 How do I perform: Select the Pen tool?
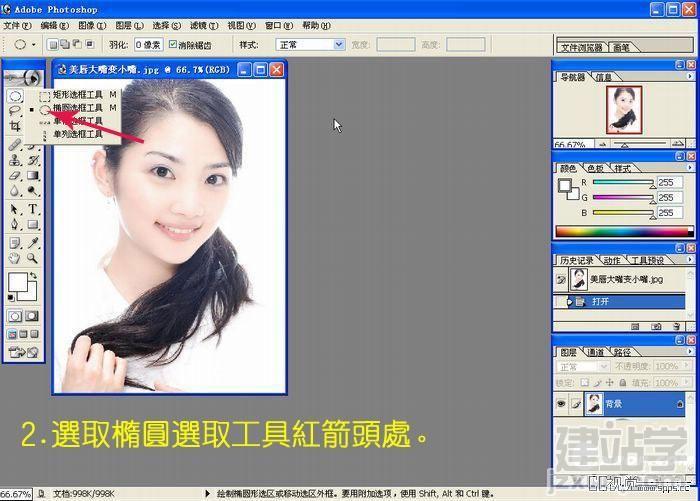click(15, 224)
